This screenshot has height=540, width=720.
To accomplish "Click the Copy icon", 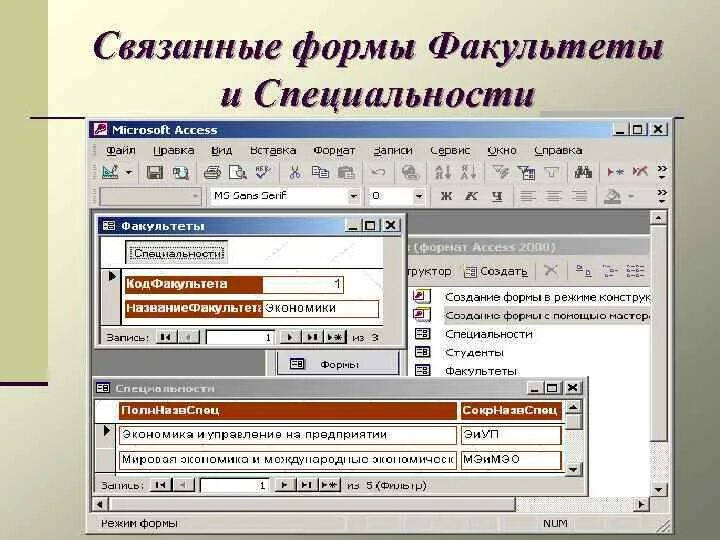I will 320,173.
